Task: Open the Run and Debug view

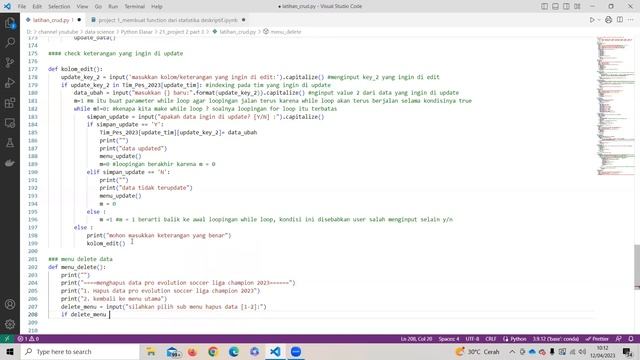Action: [x=10, y=82]
